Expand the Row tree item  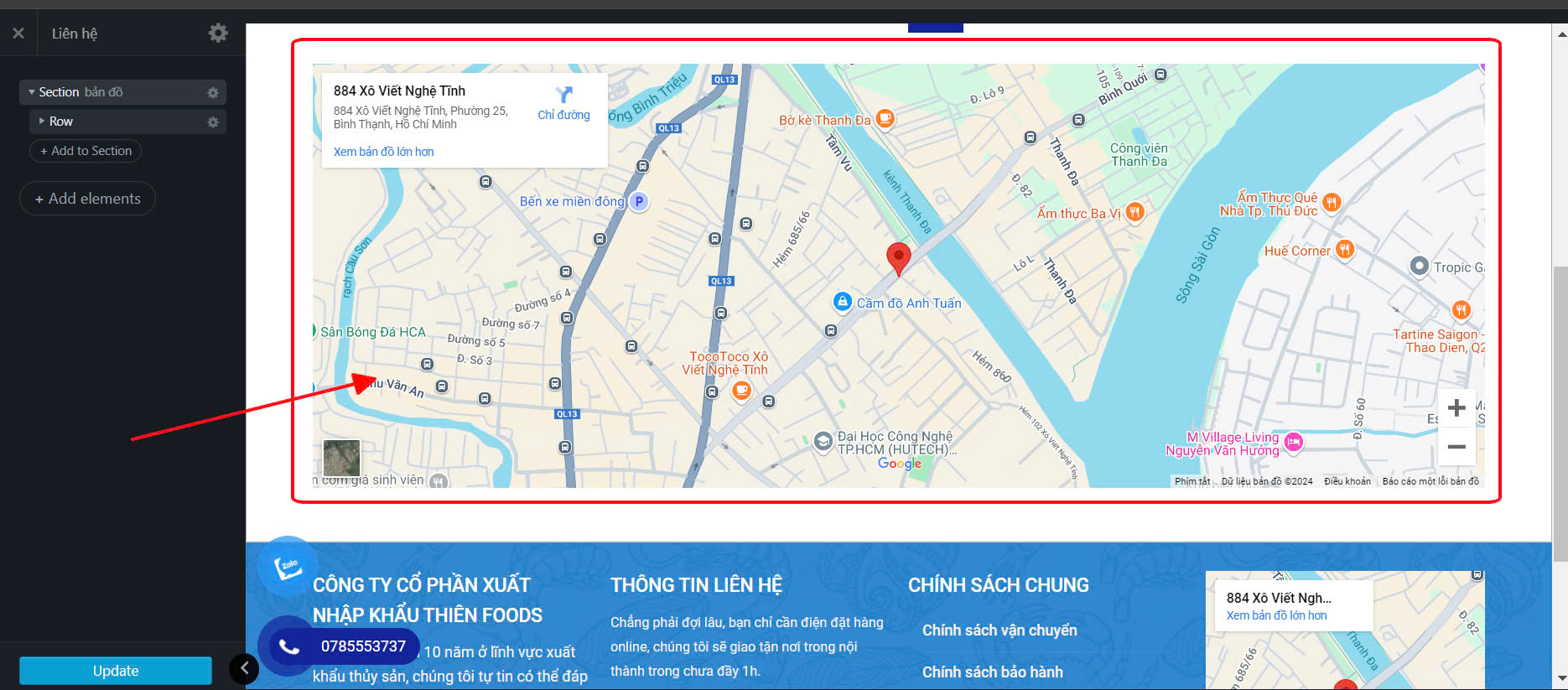[42, 122]
